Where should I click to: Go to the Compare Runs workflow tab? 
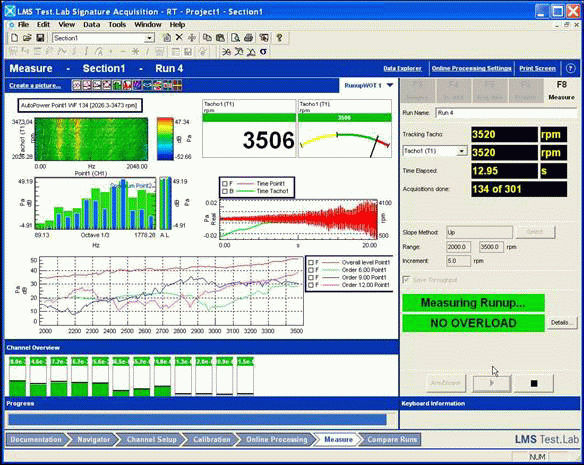(392, 439)
